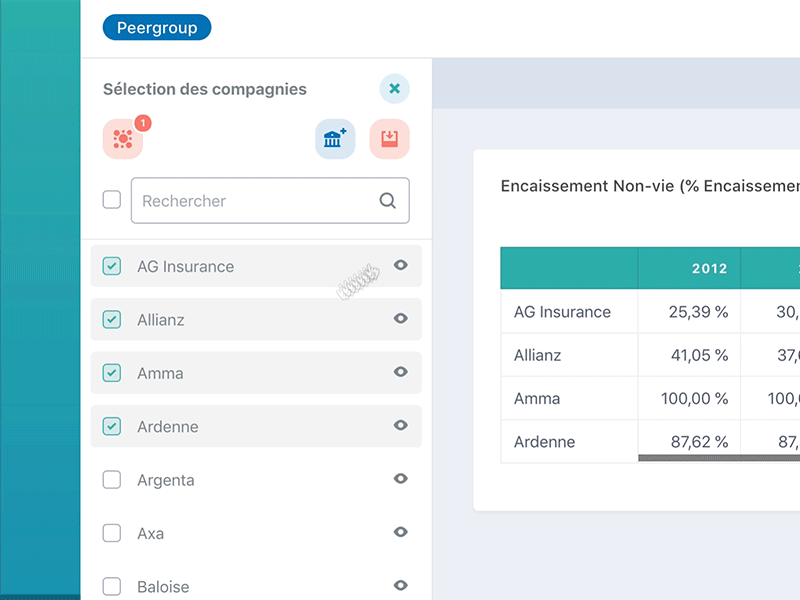Image resolution: width=800 pixels, height=600 pixels.
Task: Close the Sélection des compagnies panel
Action: (x=394, y=89)
